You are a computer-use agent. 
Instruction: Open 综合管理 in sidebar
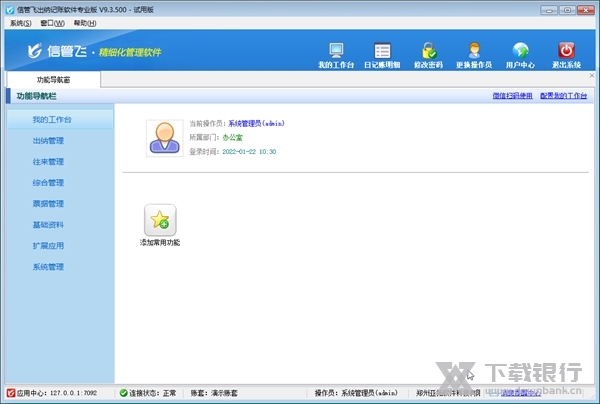(x=48, y=182)
